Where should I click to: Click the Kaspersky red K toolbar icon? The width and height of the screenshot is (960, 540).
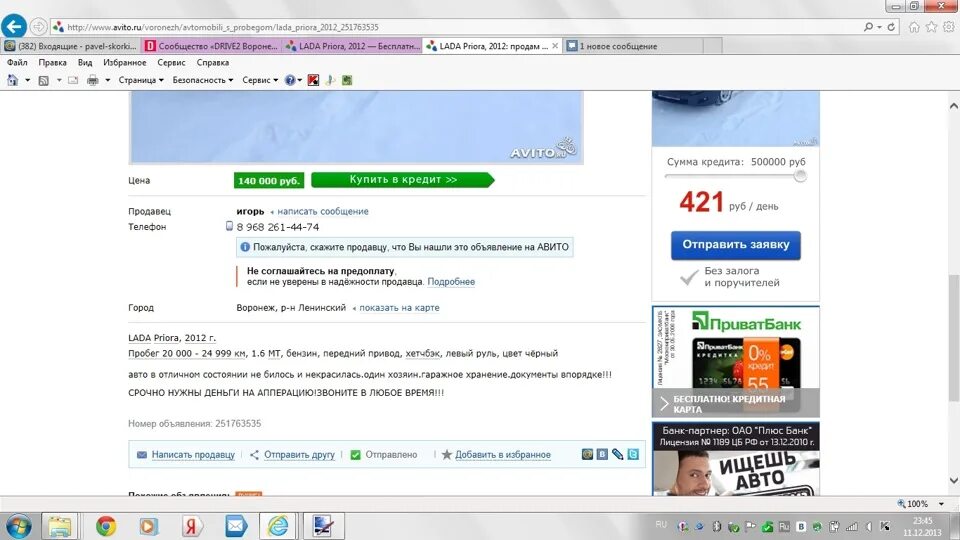(313, 80)
